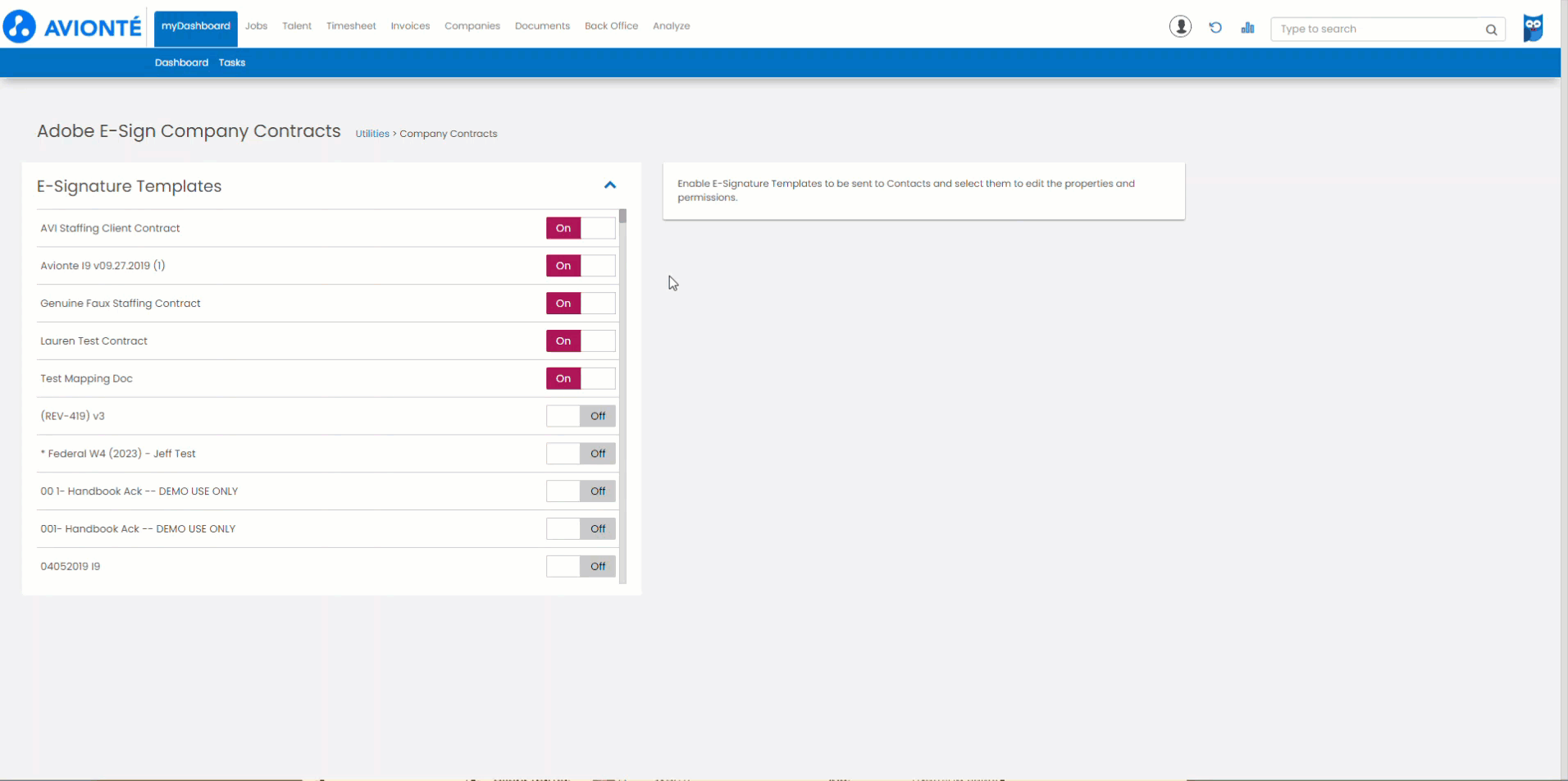The image size is (1568, 781).
Task: Turn on Federal W4 (2023) - Jeff Test
Action: pos(581,454)
